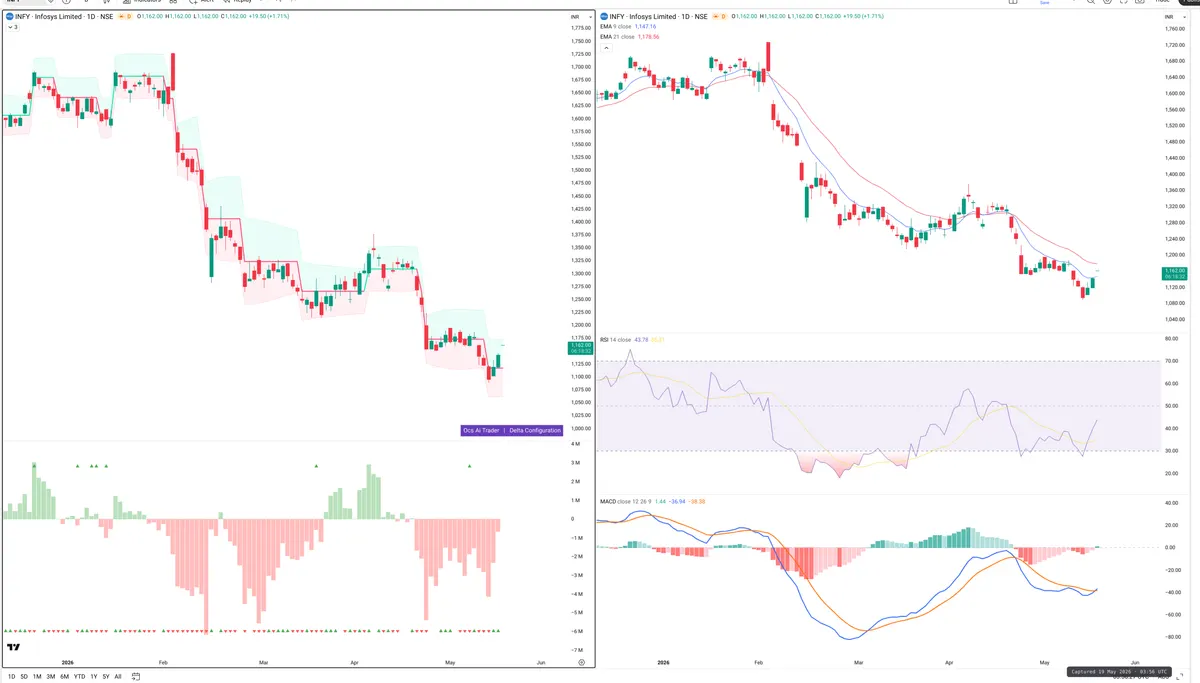
Task: Click 1,760.00 on right price scale
Action: click(x=1174, y=29)
